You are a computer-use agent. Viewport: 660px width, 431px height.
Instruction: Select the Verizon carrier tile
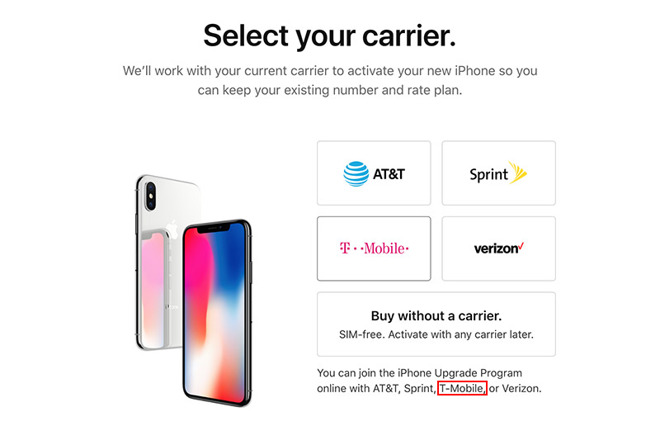click(x=499, y=248)
